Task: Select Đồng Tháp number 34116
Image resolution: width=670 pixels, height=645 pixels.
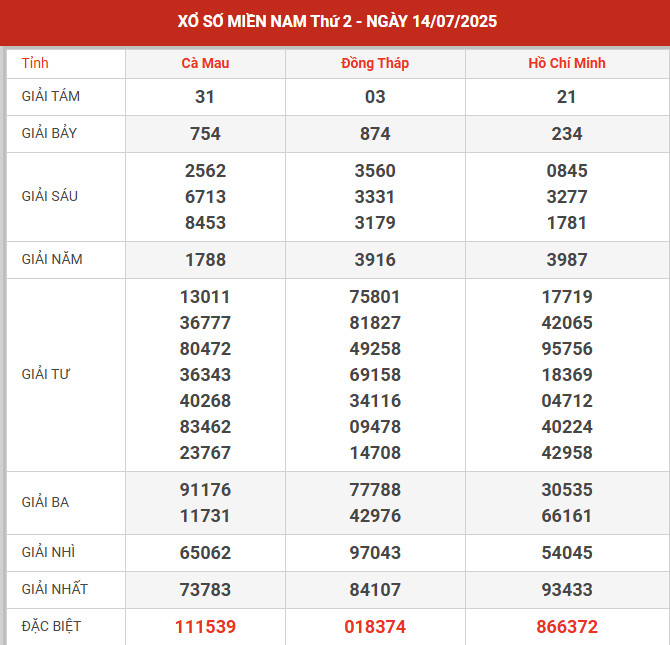Action: 375,401
